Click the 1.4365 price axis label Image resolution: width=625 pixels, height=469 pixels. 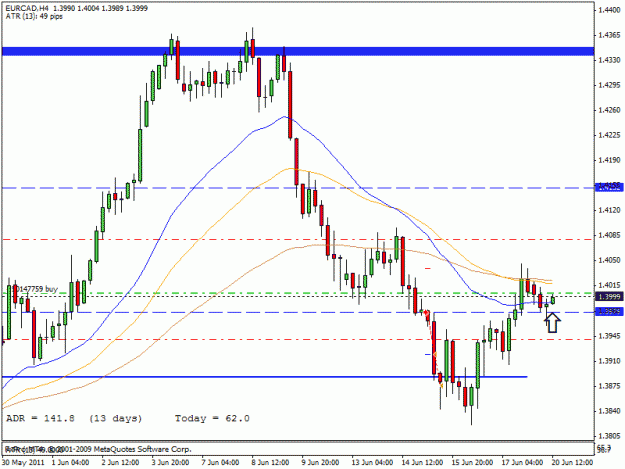point(609,35)
